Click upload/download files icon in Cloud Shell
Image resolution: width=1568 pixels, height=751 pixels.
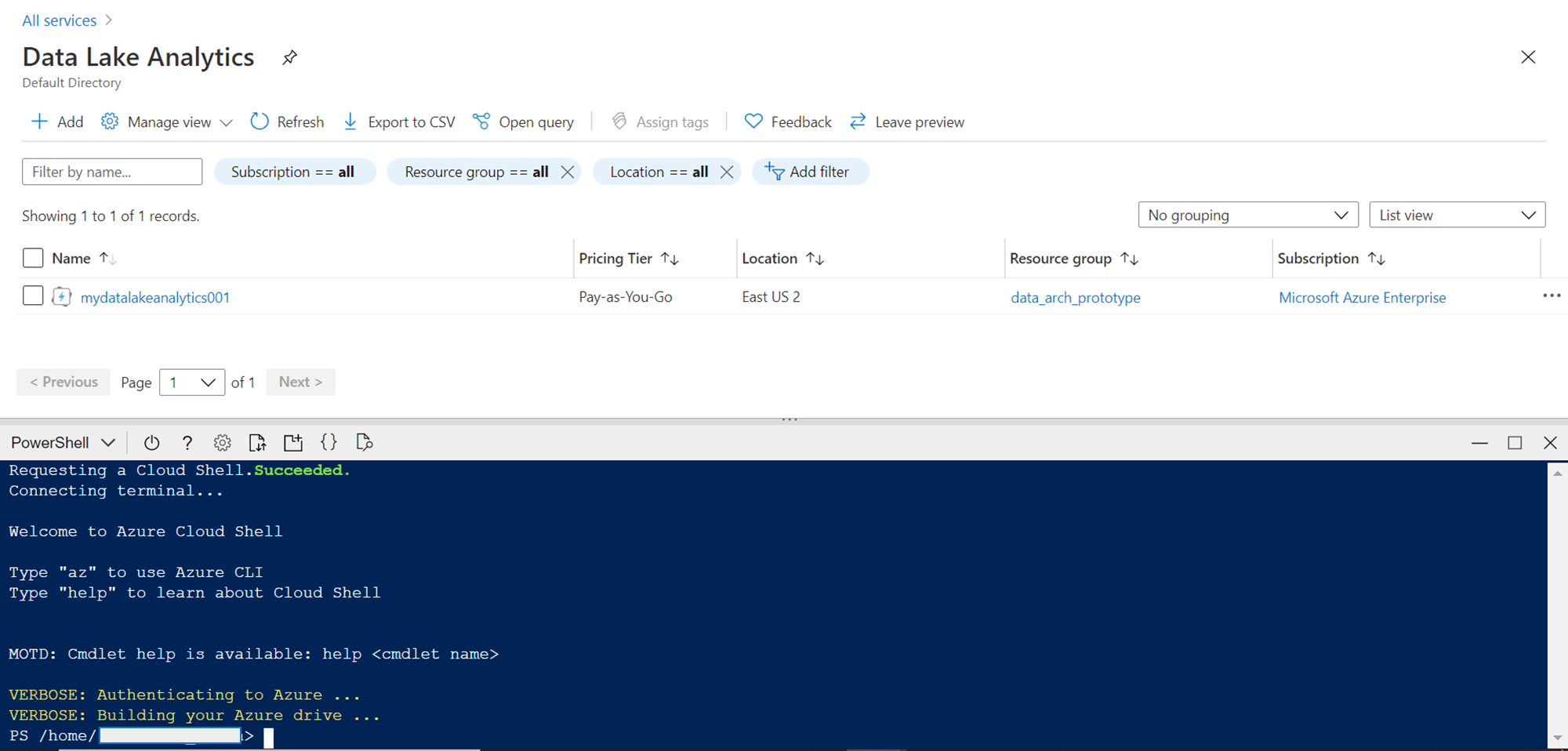pyautogui.click(x=257, y=443)
